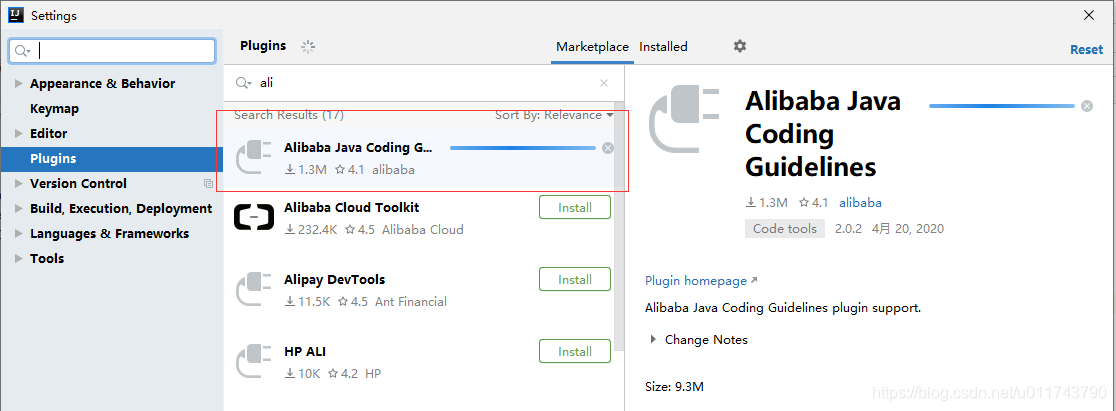Install the HP ALI plugin
This screenshot has width=1116, height=411.
coord(575,351)
